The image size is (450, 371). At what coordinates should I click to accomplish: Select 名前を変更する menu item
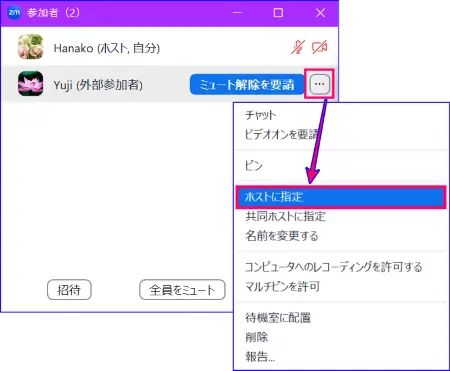282,236
